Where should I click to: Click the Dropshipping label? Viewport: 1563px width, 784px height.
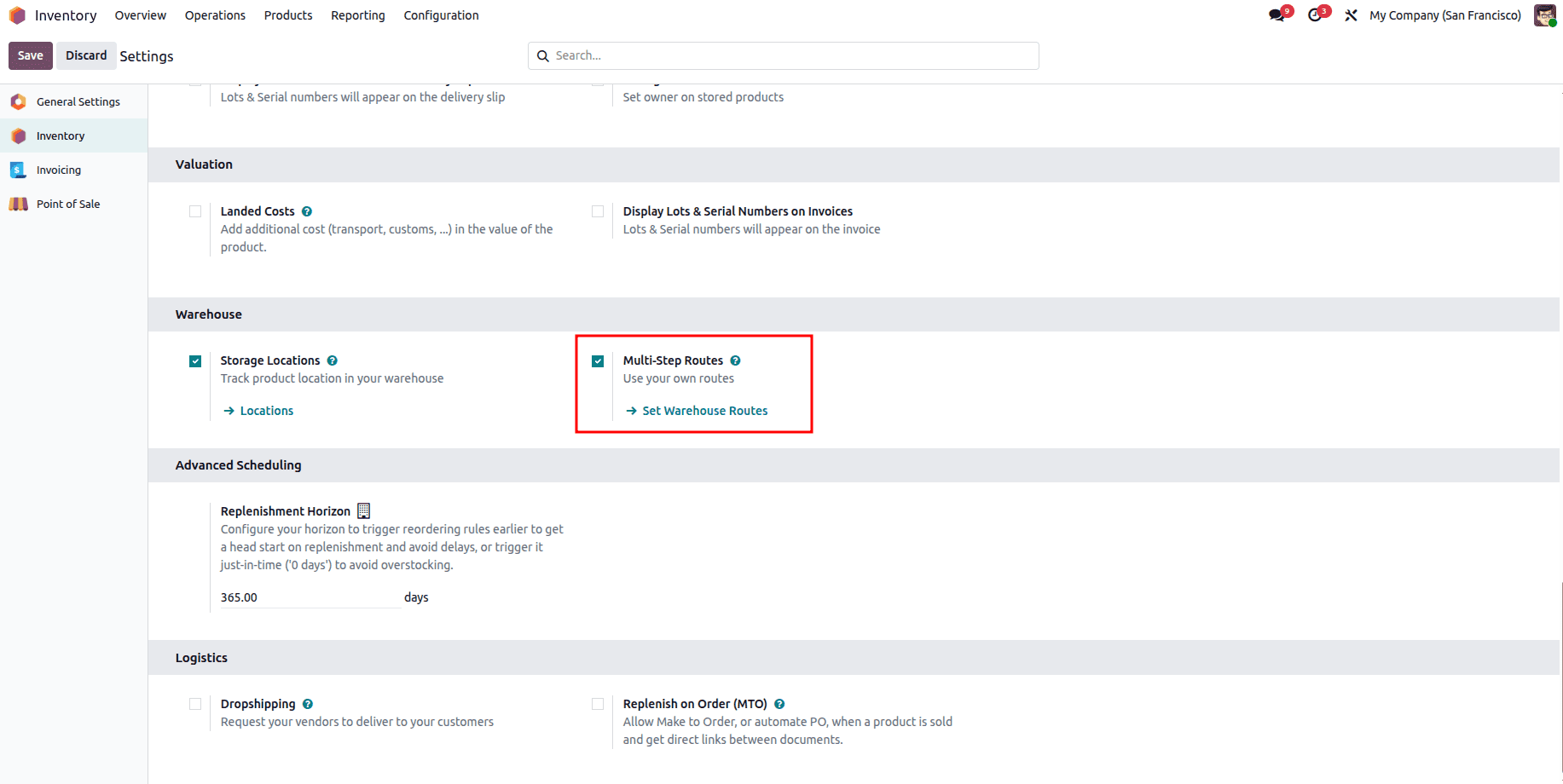click(x=258, y=704)
